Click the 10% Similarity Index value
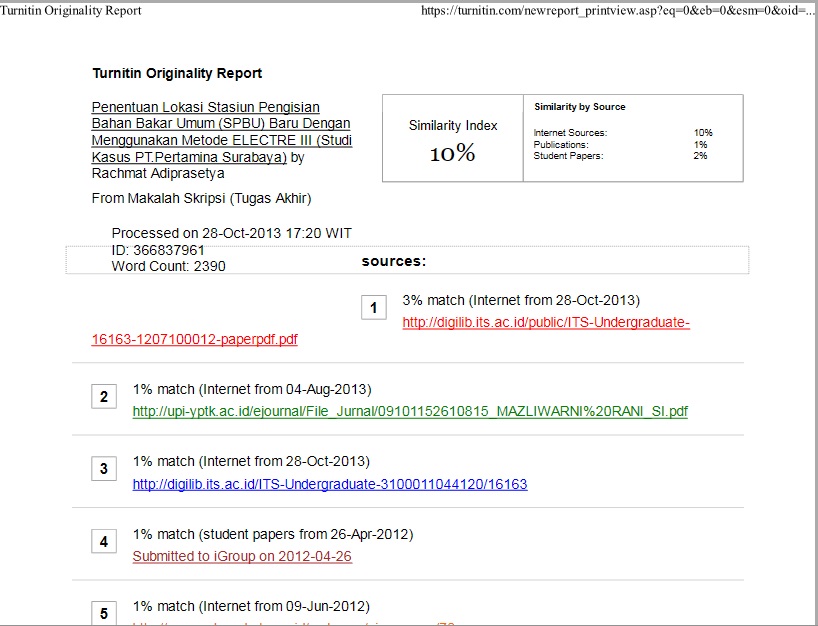The width and height of the screenshot is (818, 626). (x=452, y=154)
